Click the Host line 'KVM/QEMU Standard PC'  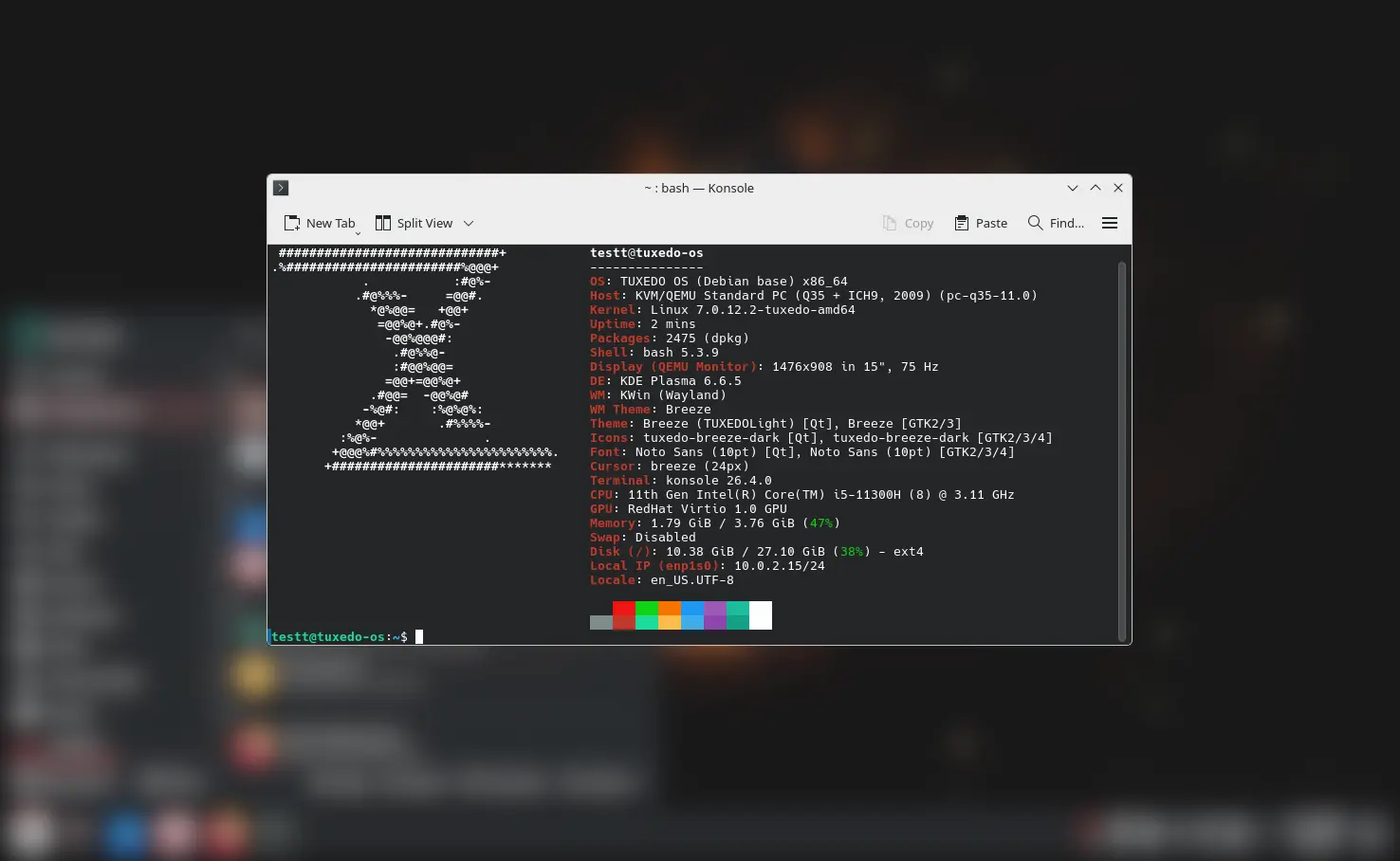[814, 296]
